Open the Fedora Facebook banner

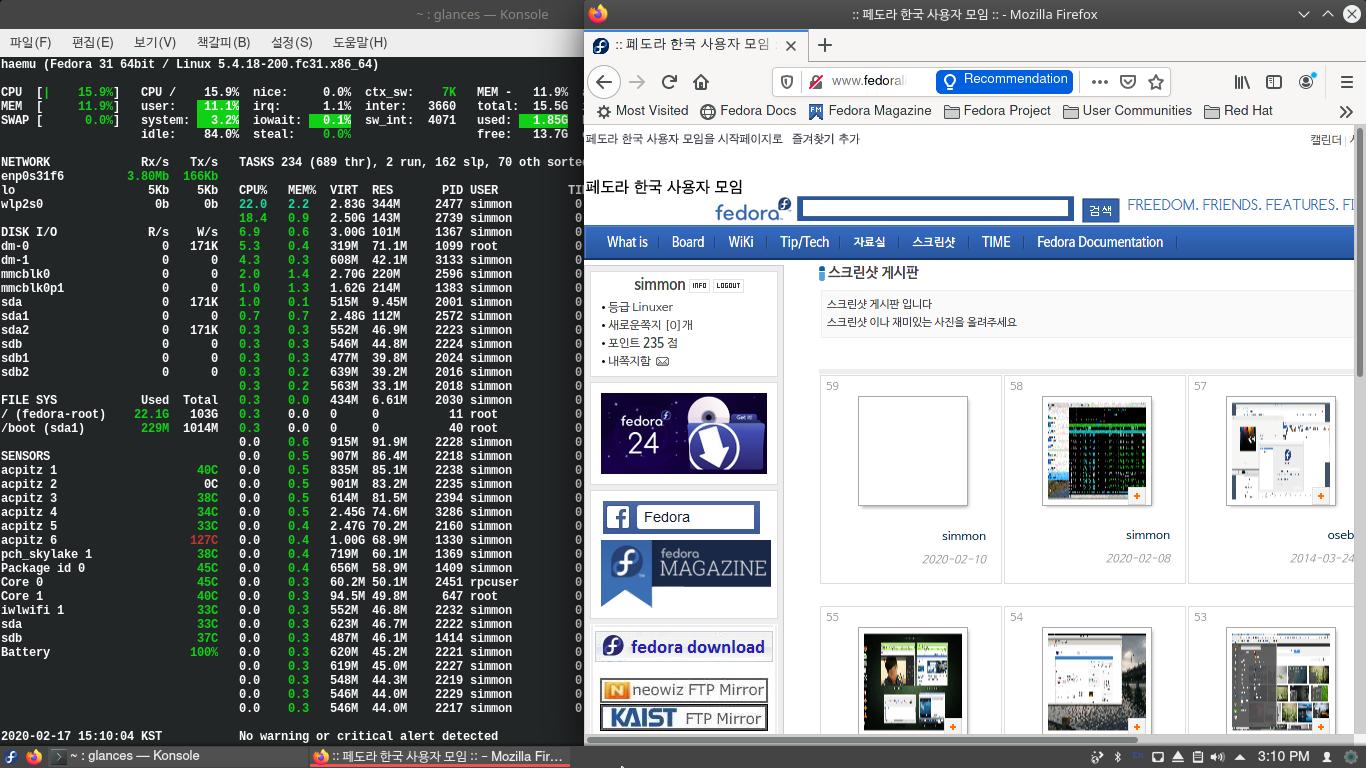point(680,517)
